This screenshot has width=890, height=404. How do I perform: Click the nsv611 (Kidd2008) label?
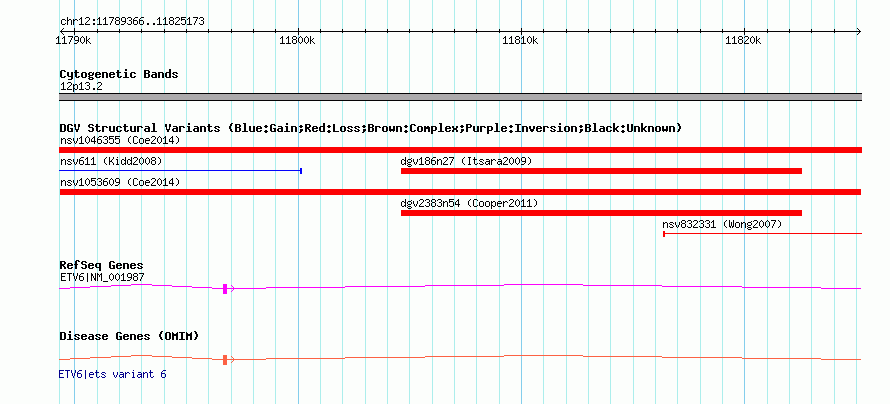coord(111,161)
